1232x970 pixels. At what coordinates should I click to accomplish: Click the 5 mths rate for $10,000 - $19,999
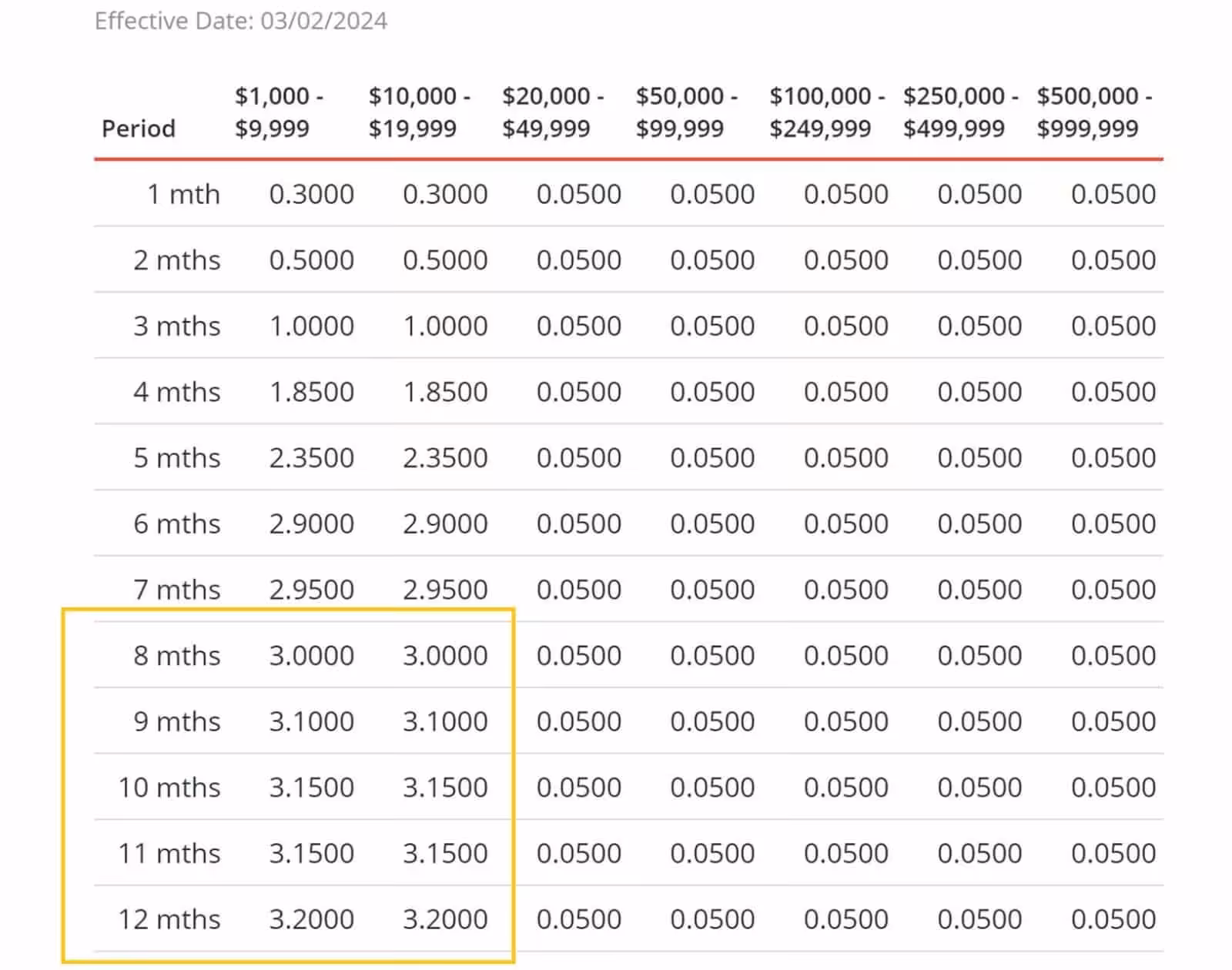(x=445, y=458)
